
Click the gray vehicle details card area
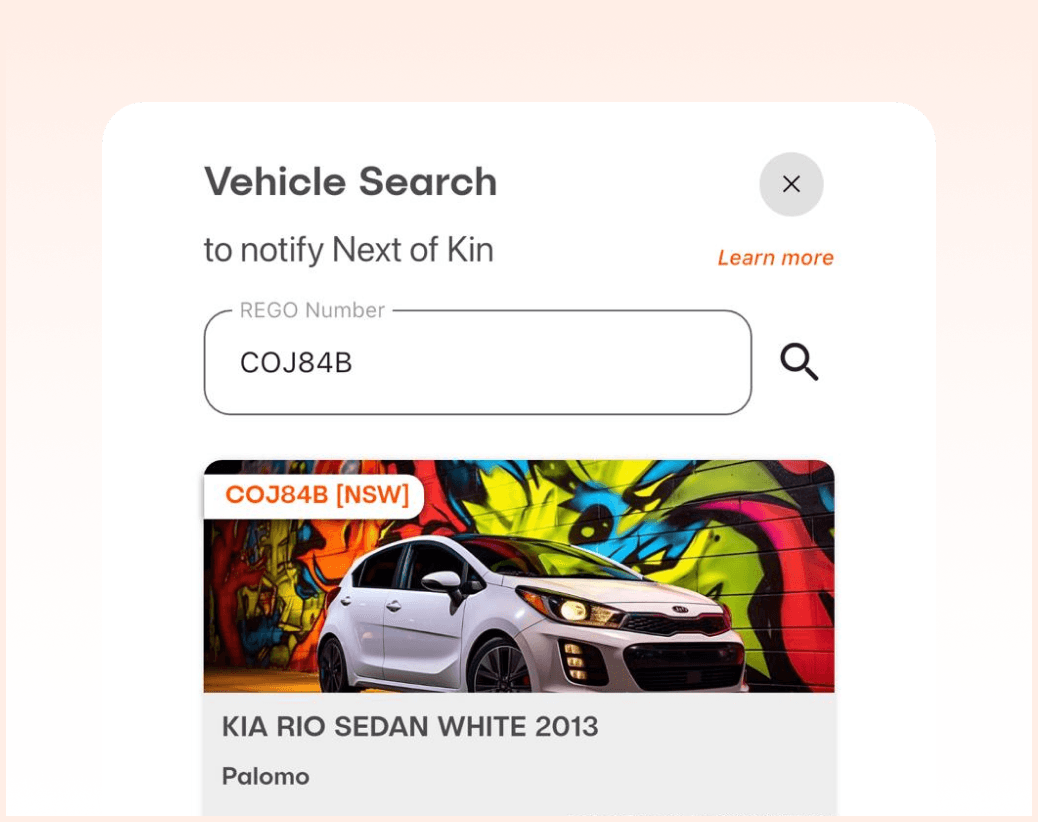point(519,754)
